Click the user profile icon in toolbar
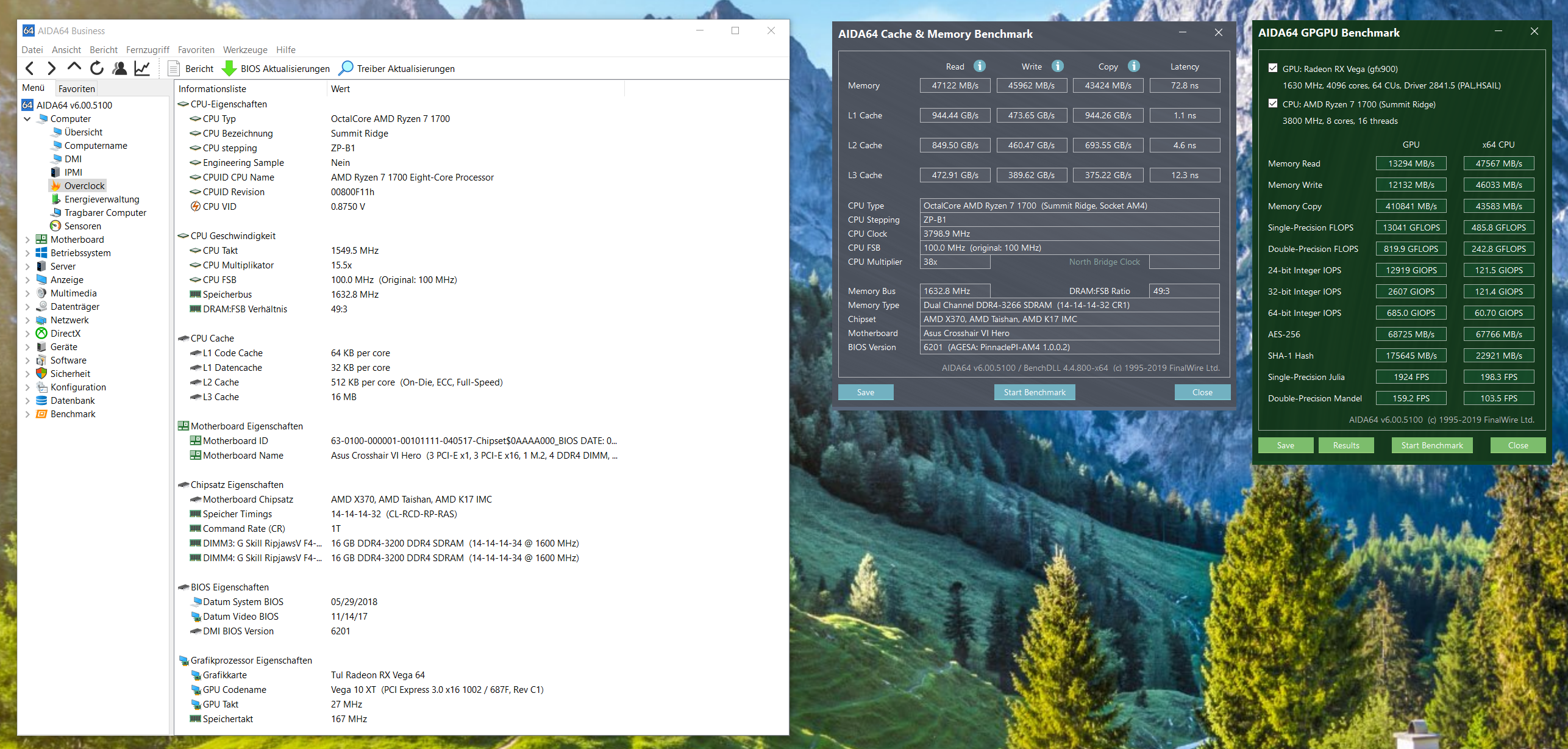The width and height of the screenshot is (1568, 749). click(x=119, y=68)
